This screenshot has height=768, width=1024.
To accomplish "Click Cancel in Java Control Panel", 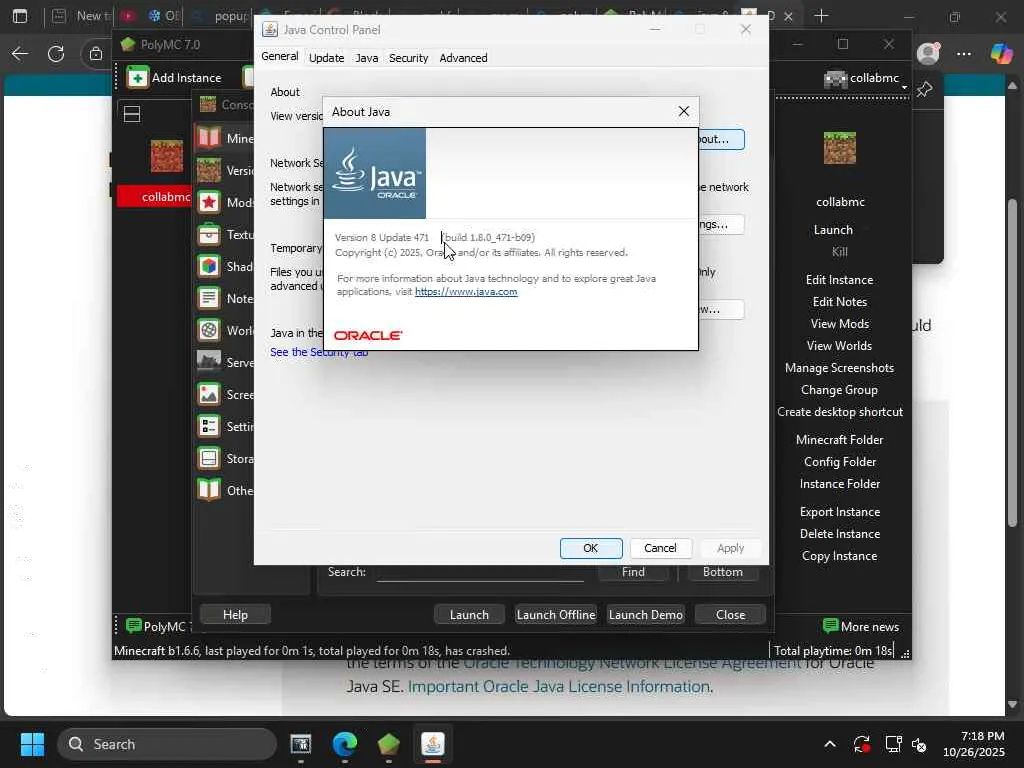I will click(660, 548).
